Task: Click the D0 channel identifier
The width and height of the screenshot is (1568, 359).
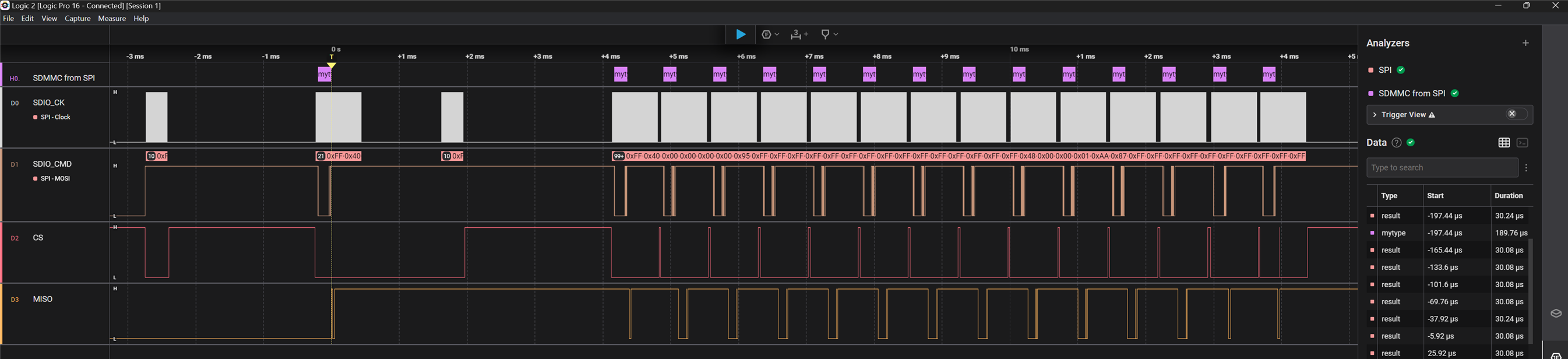Action: pos(15,103)
